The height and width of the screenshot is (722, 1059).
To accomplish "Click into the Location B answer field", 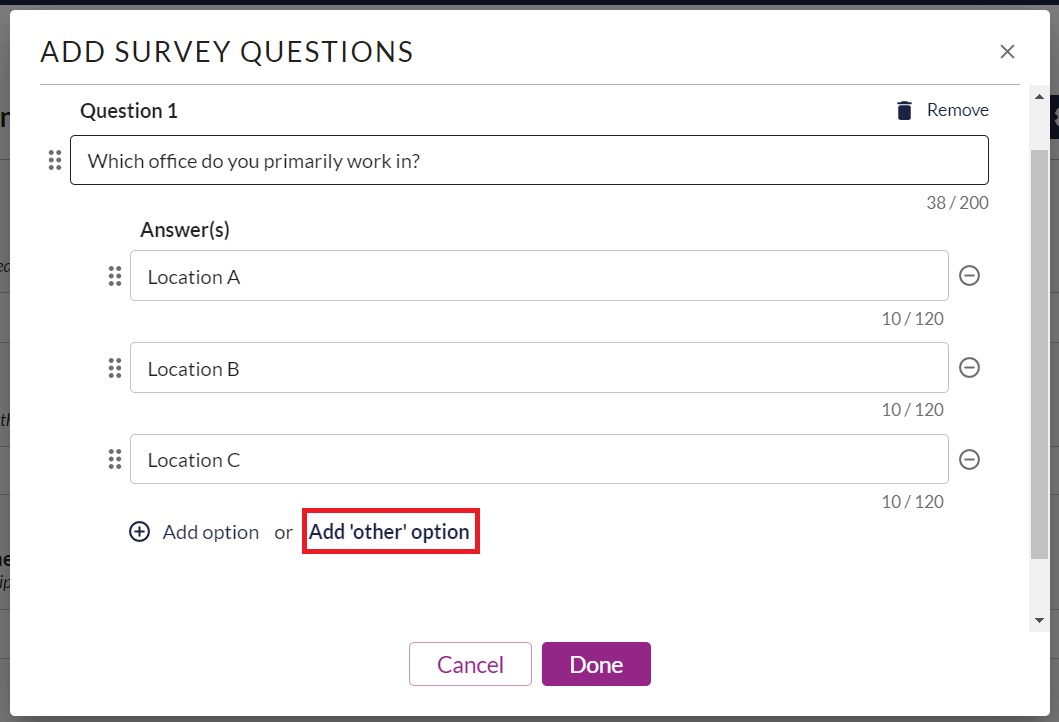I will coord(539,367).
